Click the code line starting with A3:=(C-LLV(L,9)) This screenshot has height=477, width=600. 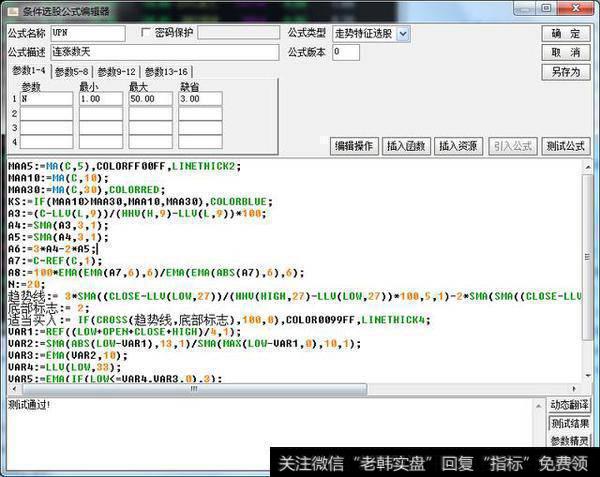tap(137, 213)
